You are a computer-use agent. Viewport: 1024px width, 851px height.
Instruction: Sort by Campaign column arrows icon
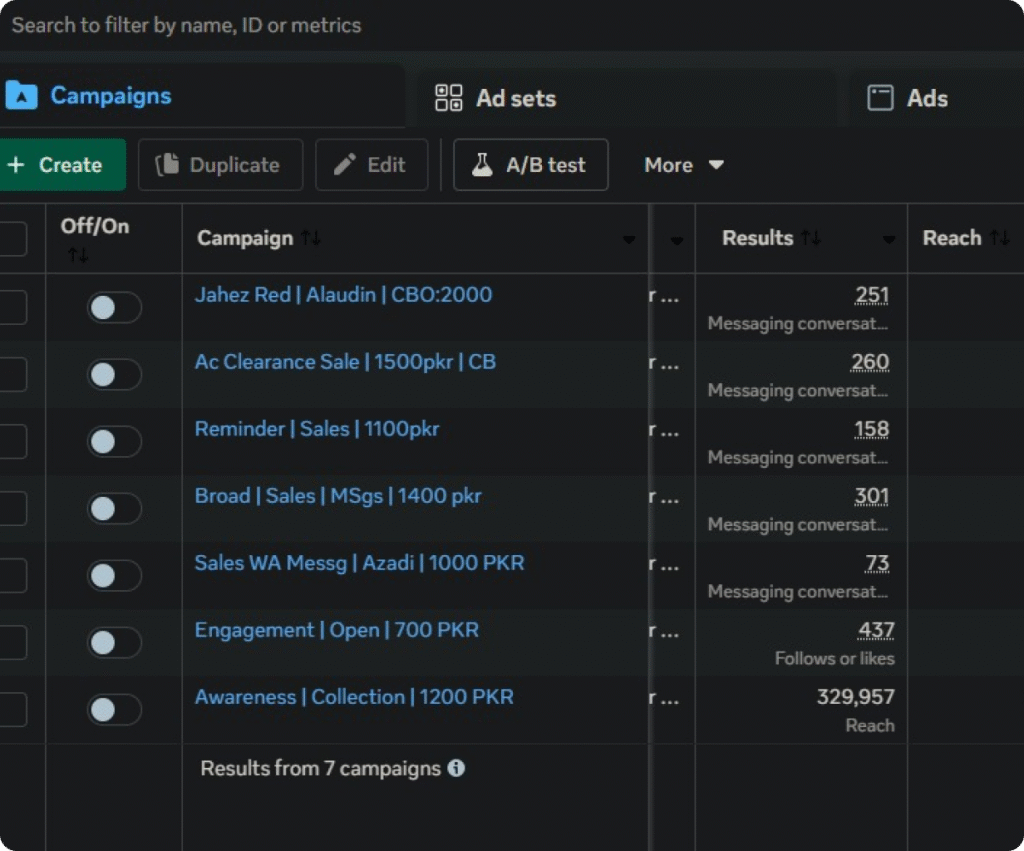[311, 238]
